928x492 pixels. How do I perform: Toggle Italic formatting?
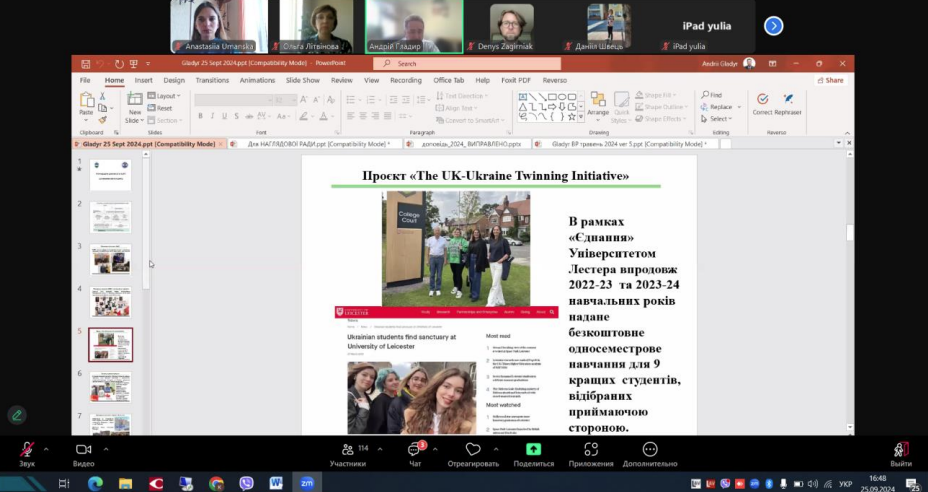[x=212, y=116]
